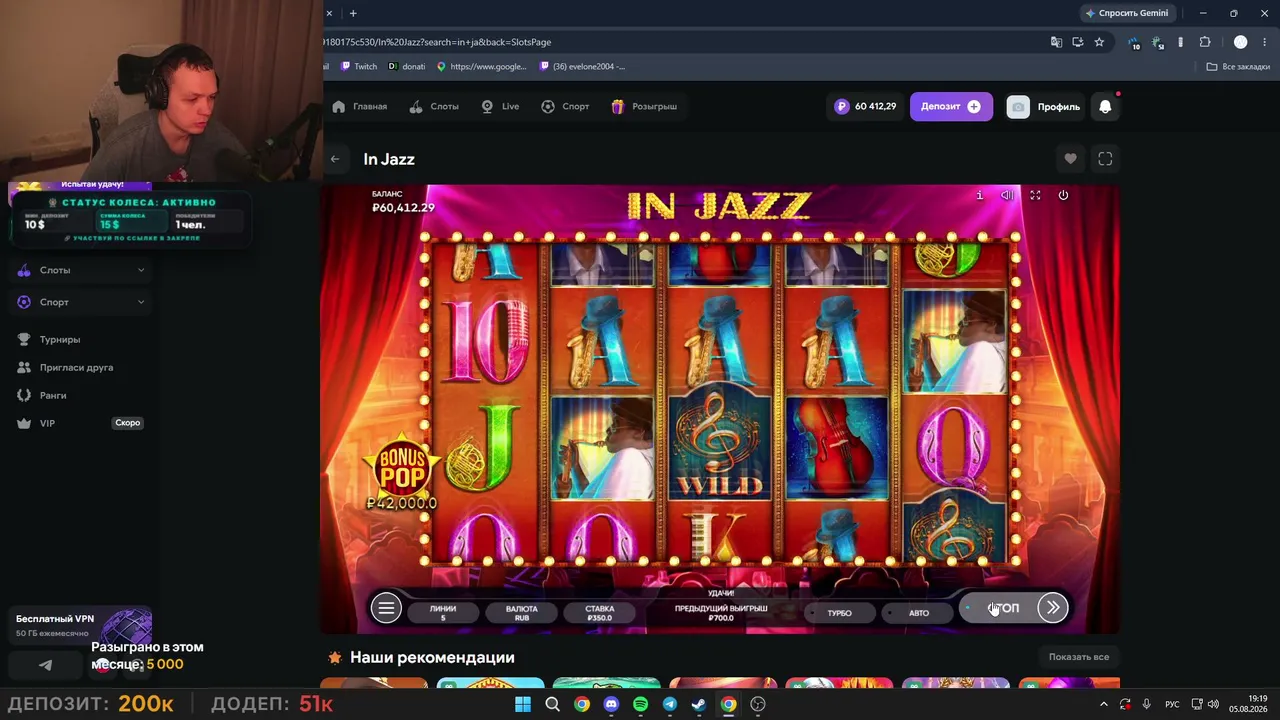This screenshot has height=720, width=1280.
Task: Open Спорт in top navigation
Action: (x=565, y=107)
